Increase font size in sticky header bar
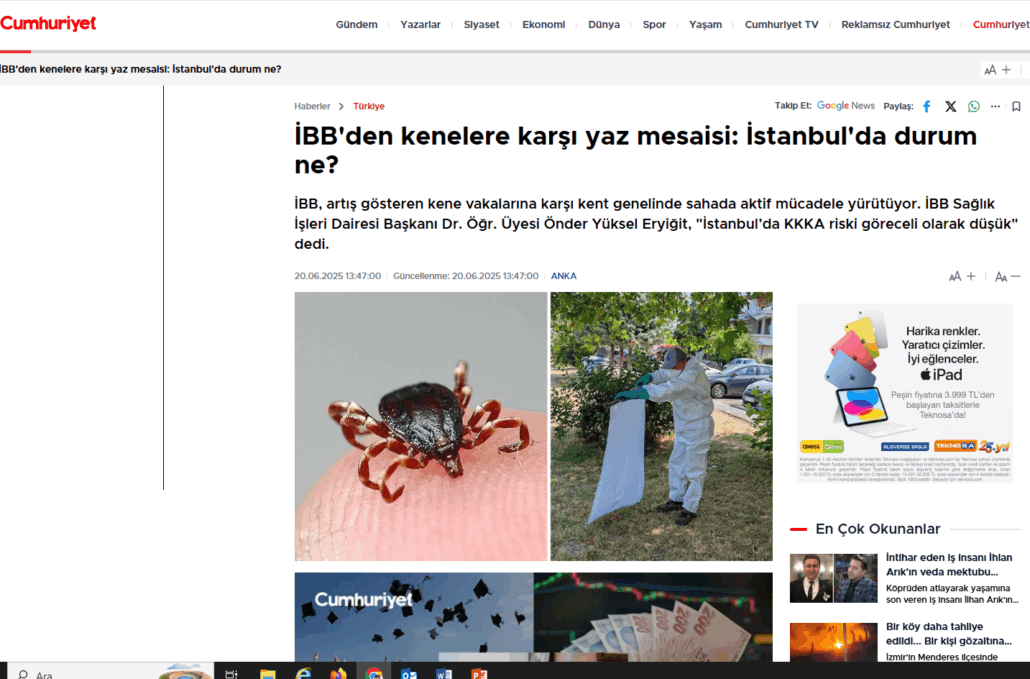1030x679 pixels. click(998, 70)
